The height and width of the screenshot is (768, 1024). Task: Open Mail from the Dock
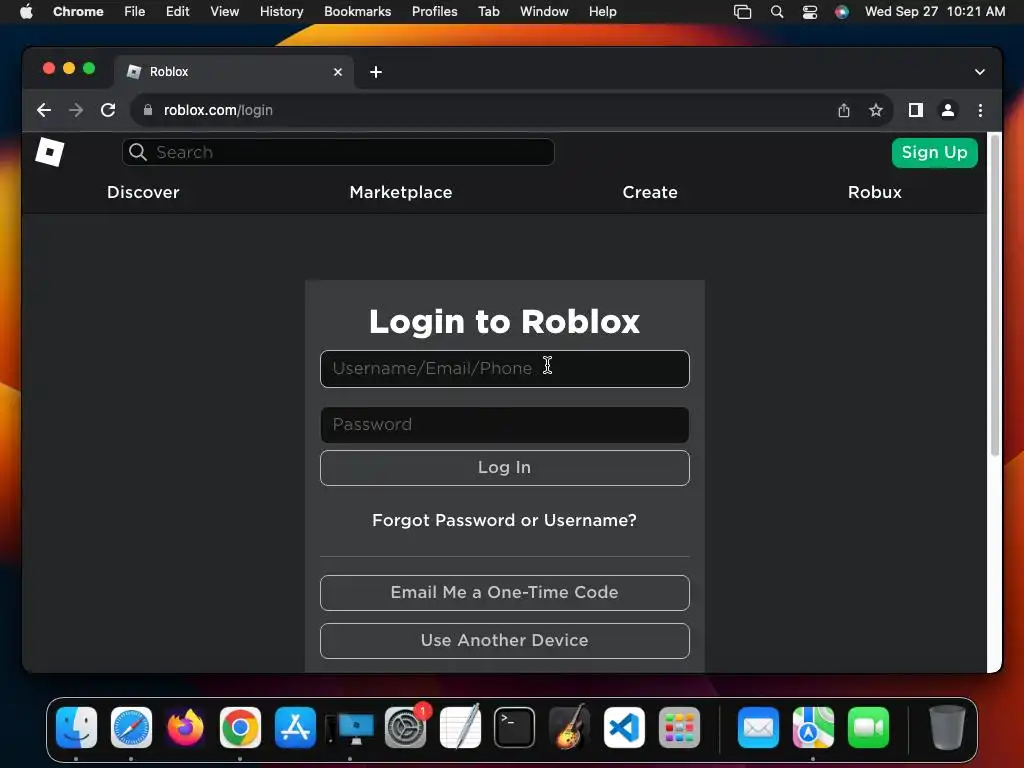[758, 728]
